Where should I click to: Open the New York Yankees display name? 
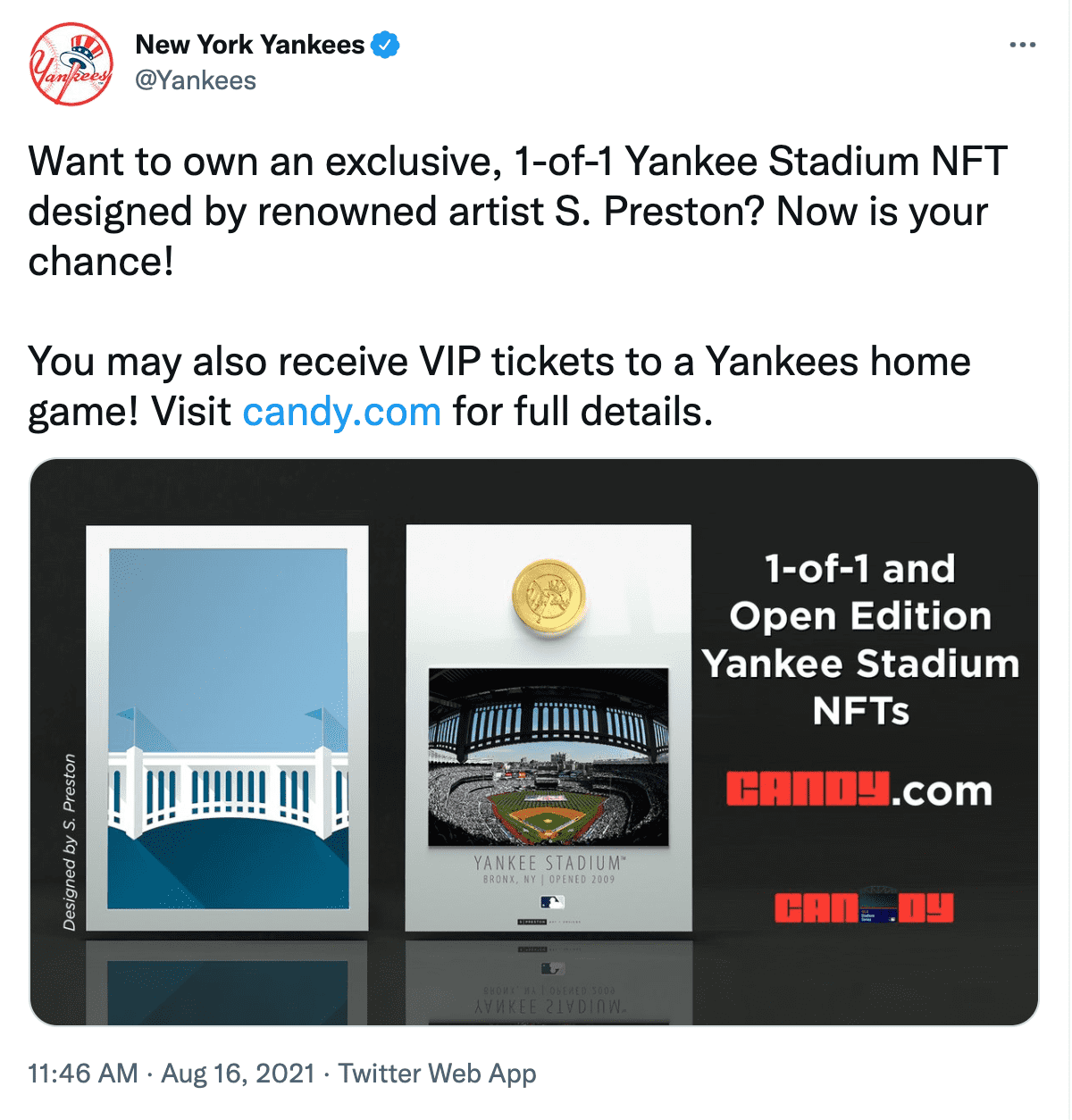point(249,44)
